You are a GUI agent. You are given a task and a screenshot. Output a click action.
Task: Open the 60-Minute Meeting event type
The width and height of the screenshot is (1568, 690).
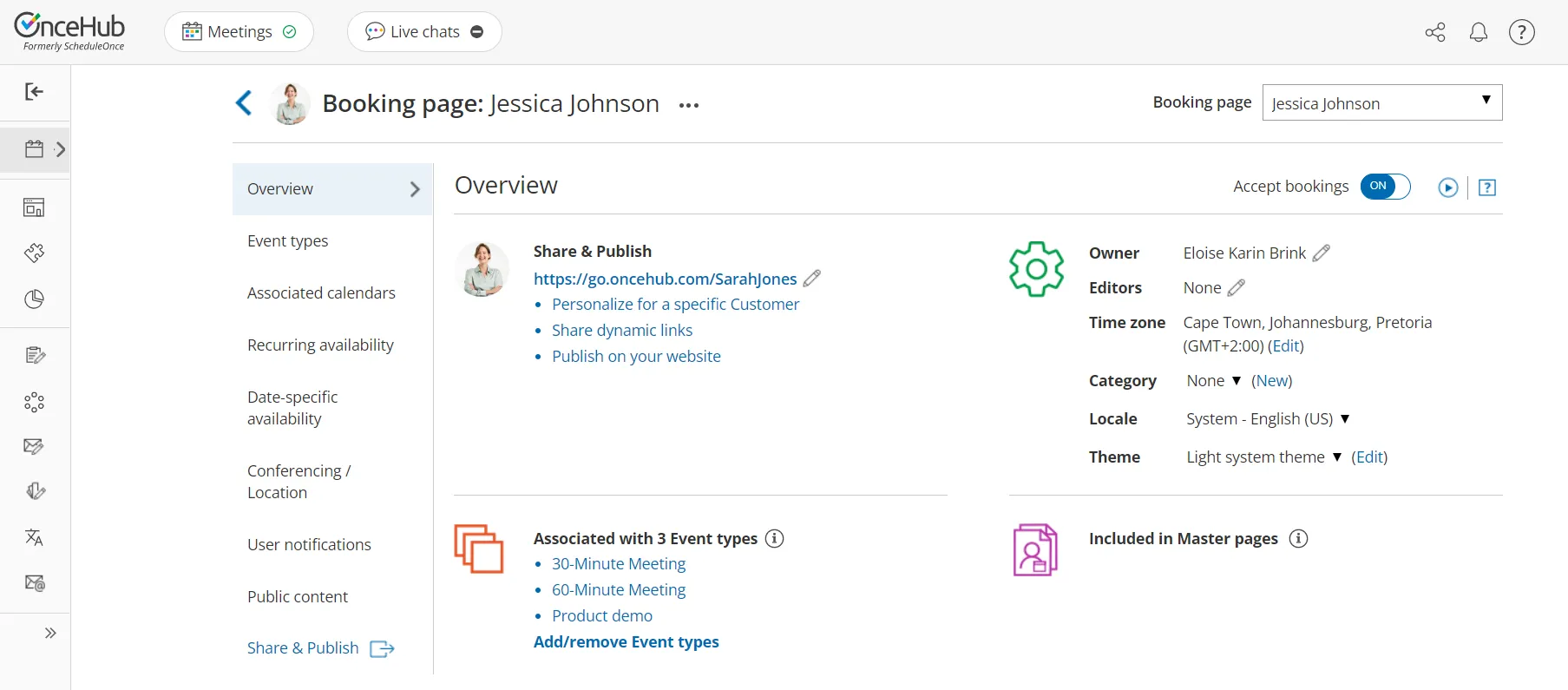click(x=619, y=590)
